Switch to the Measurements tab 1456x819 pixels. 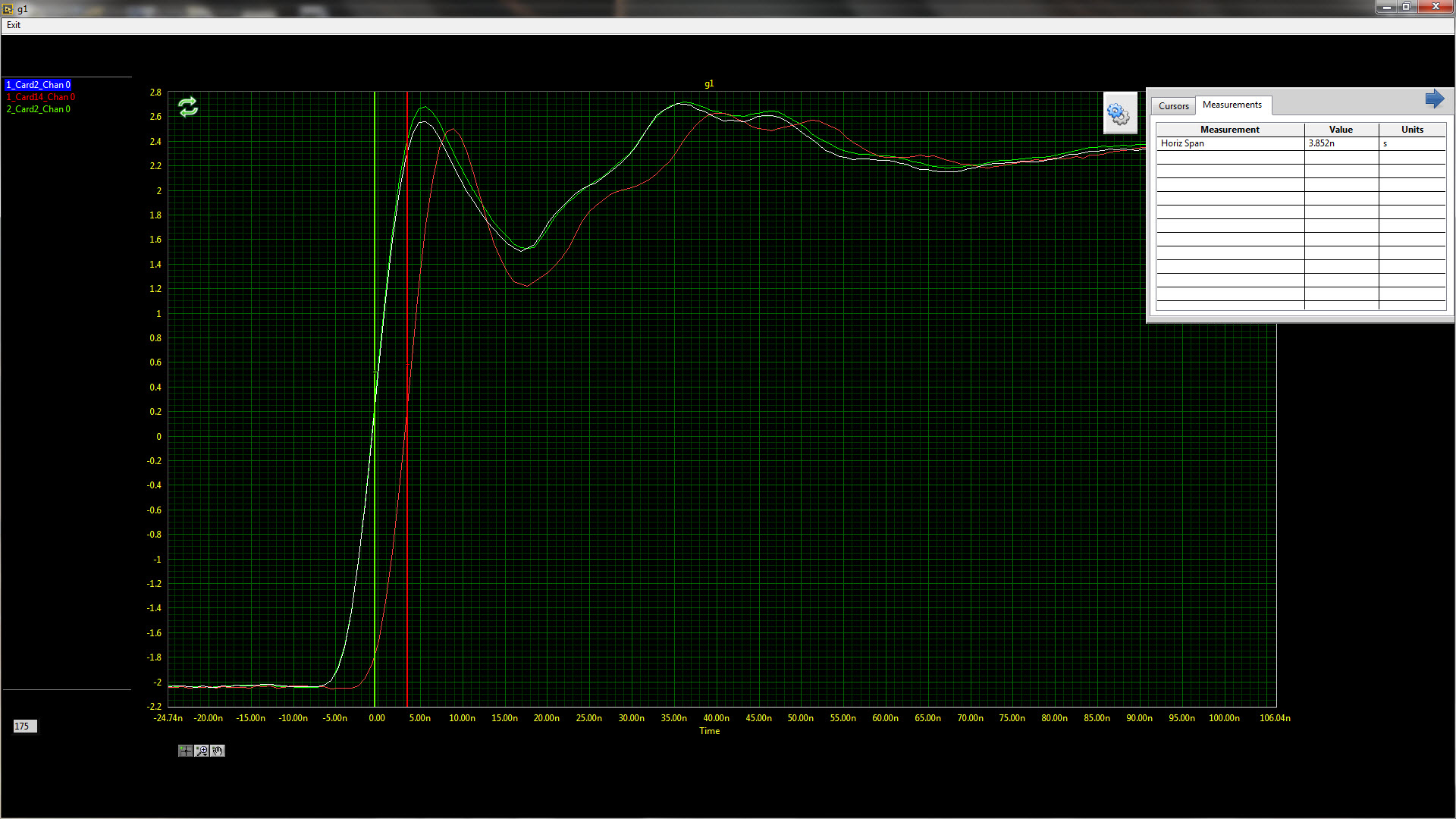[1232, 105]
